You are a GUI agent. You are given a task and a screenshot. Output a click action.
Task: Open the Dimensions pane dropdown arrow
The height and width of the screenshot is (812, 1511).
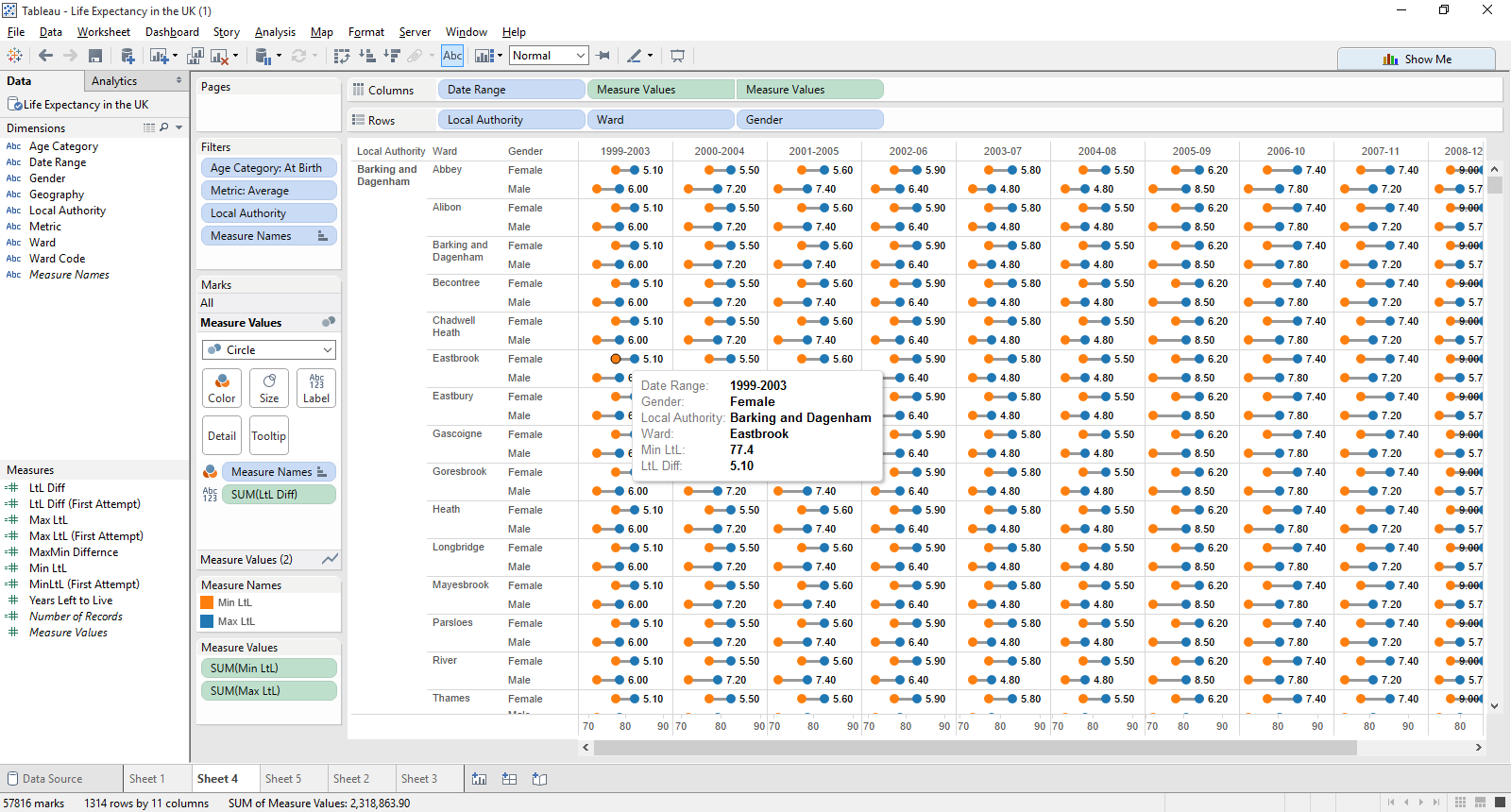click(178, 127)
